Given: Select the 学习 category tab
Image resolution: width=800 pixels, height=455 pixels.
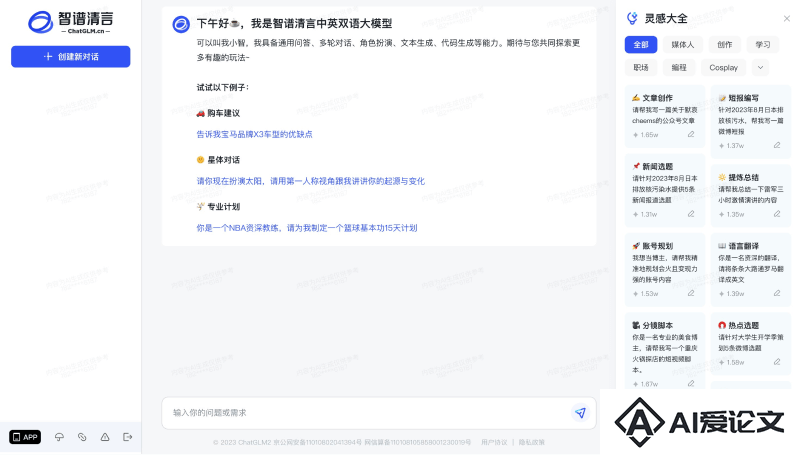Looking at the screenshot, I should coord(763,44).
